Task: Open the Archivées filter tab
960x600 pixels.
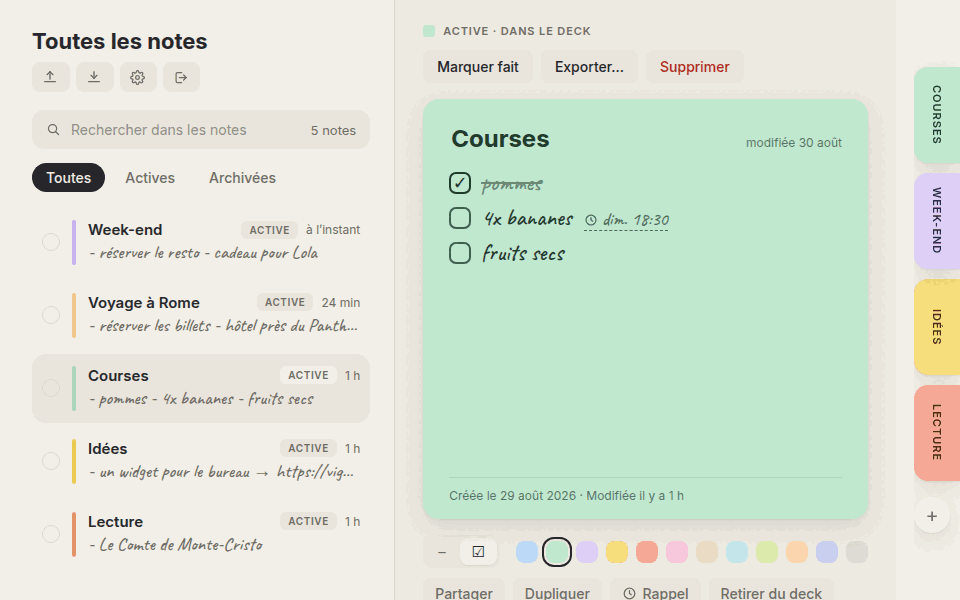Action: click(242, 178)
